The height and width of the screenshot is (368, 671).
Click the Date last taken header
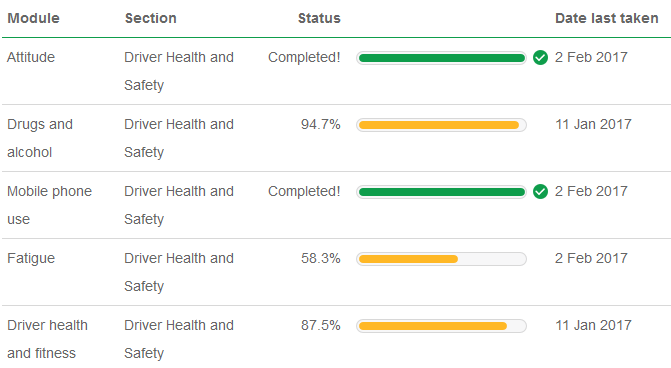tap(606, 18)
